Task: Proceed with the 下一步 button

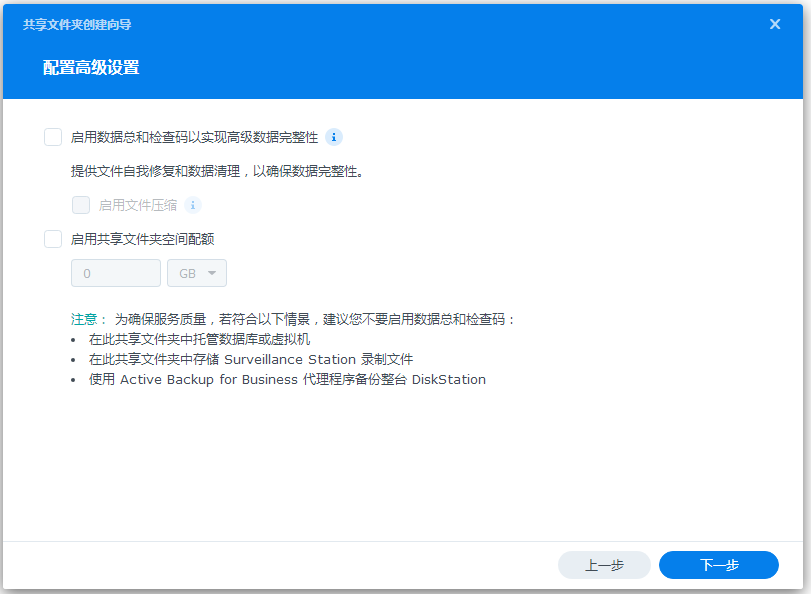Action: 718,565
